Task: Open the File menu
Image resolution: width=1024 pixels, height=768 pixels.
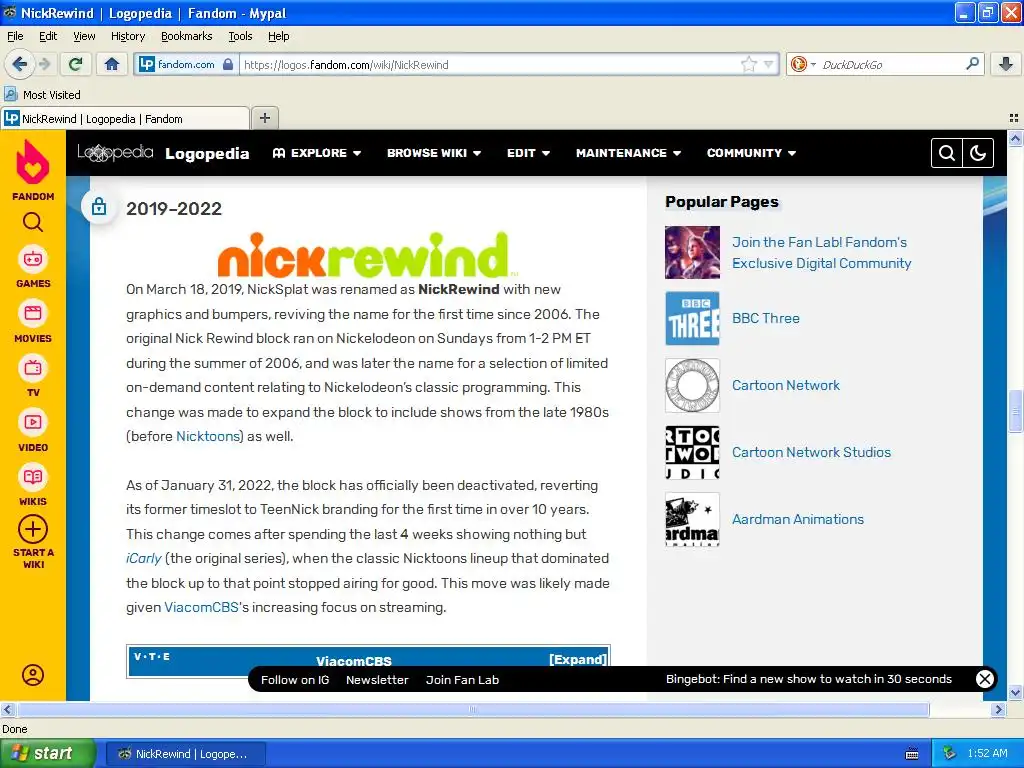Action: coord(15,36)
